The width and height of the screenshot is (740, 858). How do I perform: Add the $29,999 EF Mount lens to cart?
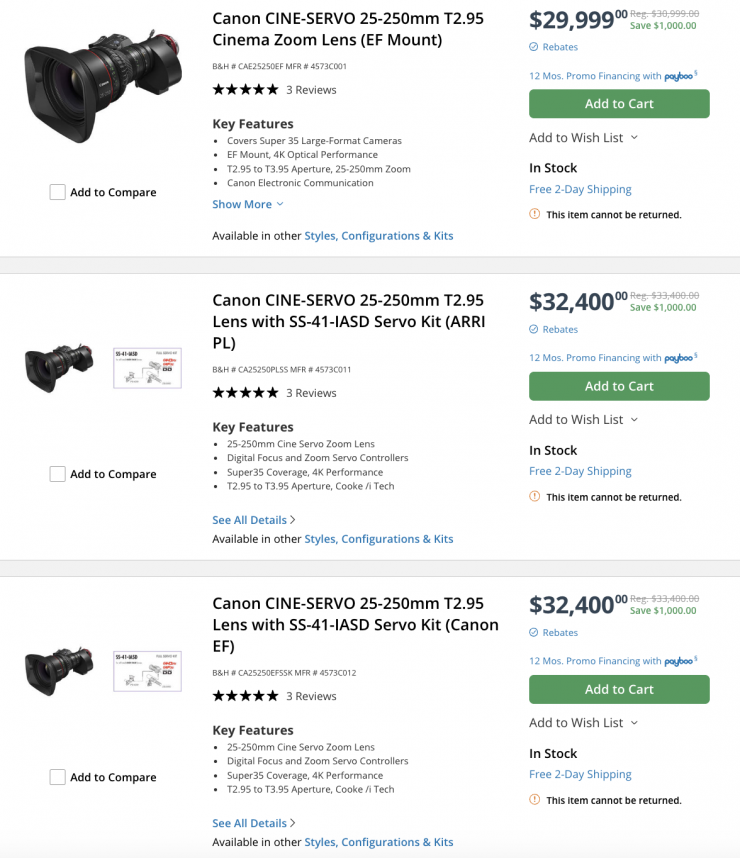pyautogui.click(x=619, y=104)
